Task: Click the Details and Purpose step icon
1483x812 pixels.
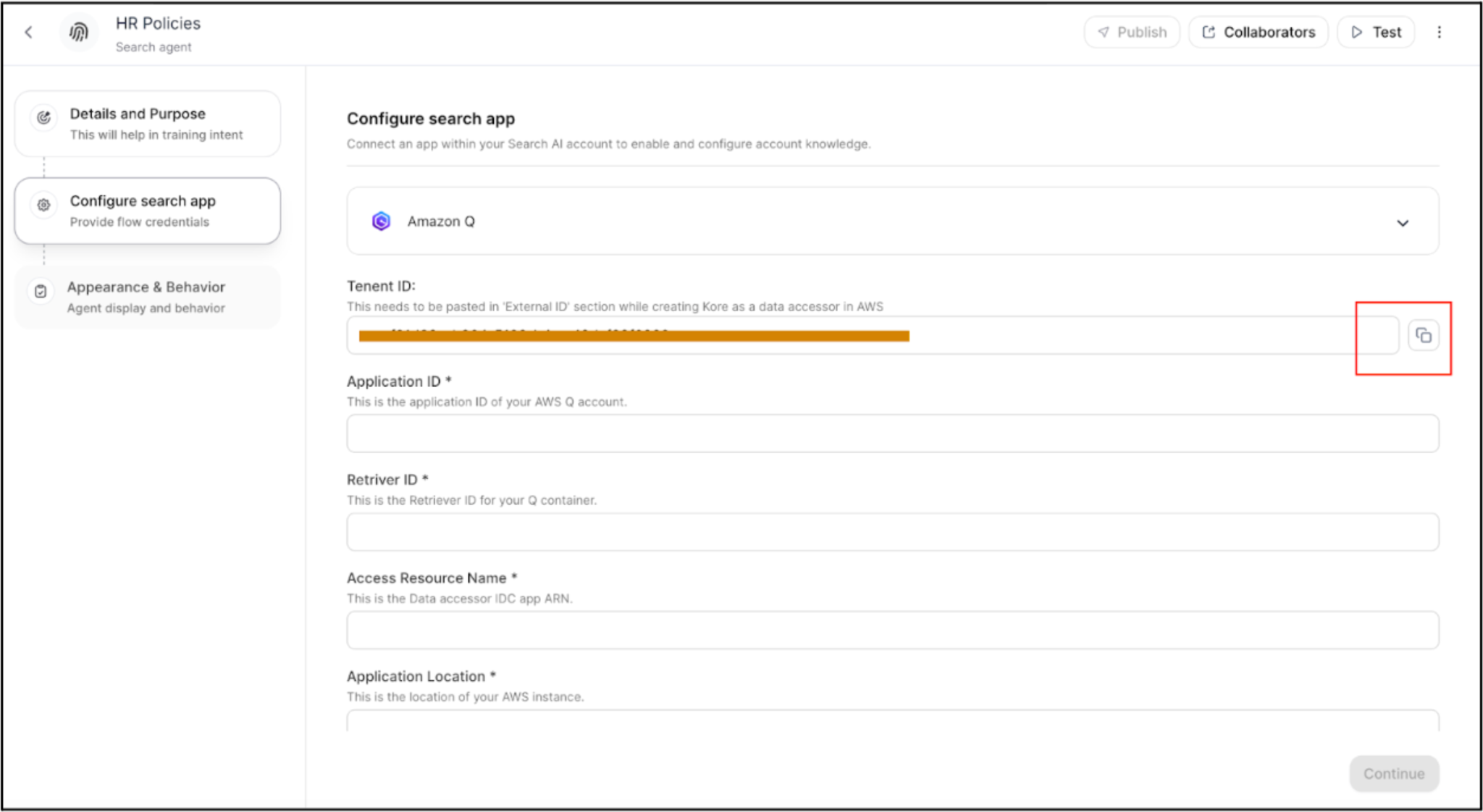Action: pos(43,117)
